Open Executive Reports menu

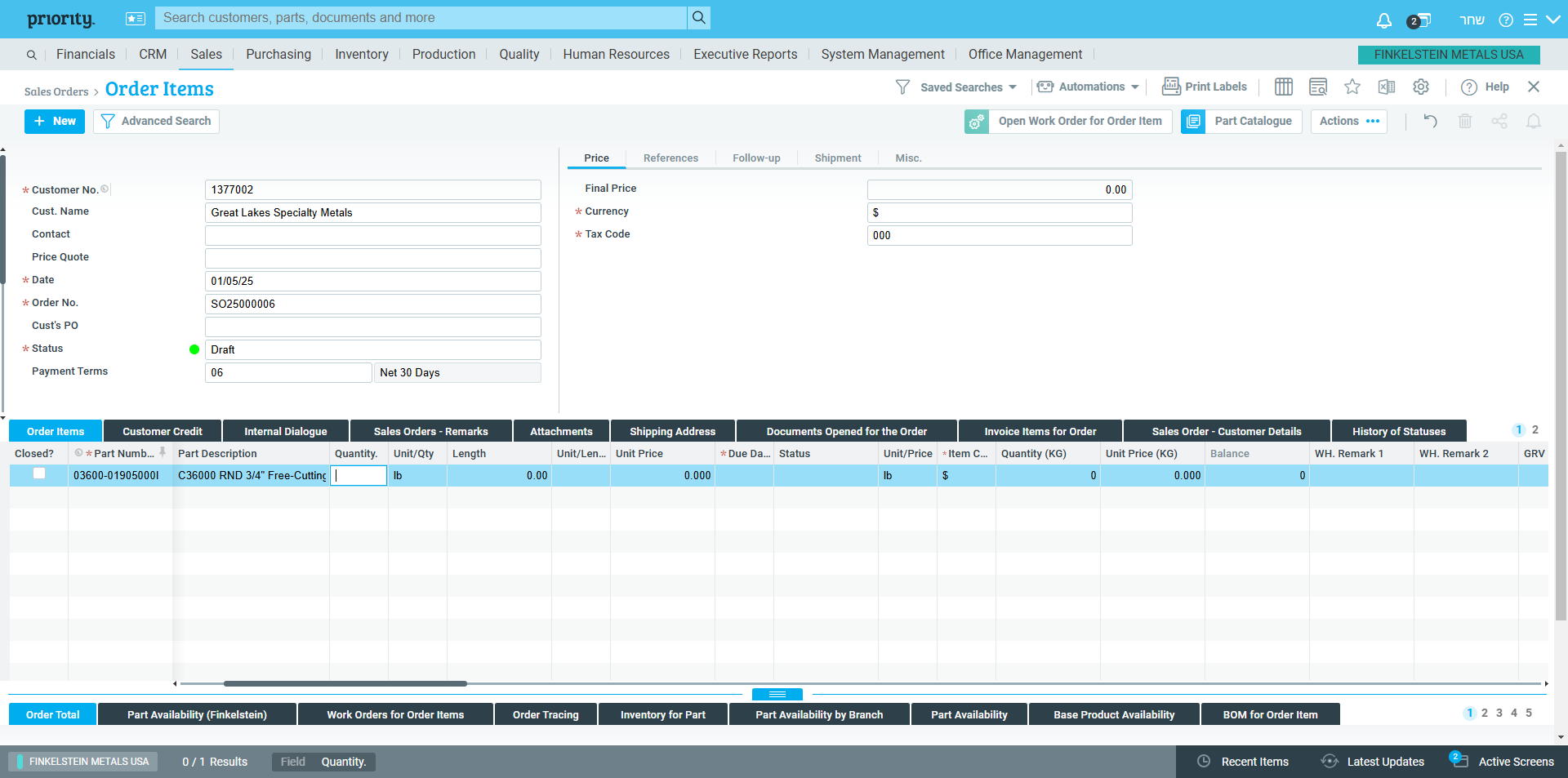coord(745,54)
